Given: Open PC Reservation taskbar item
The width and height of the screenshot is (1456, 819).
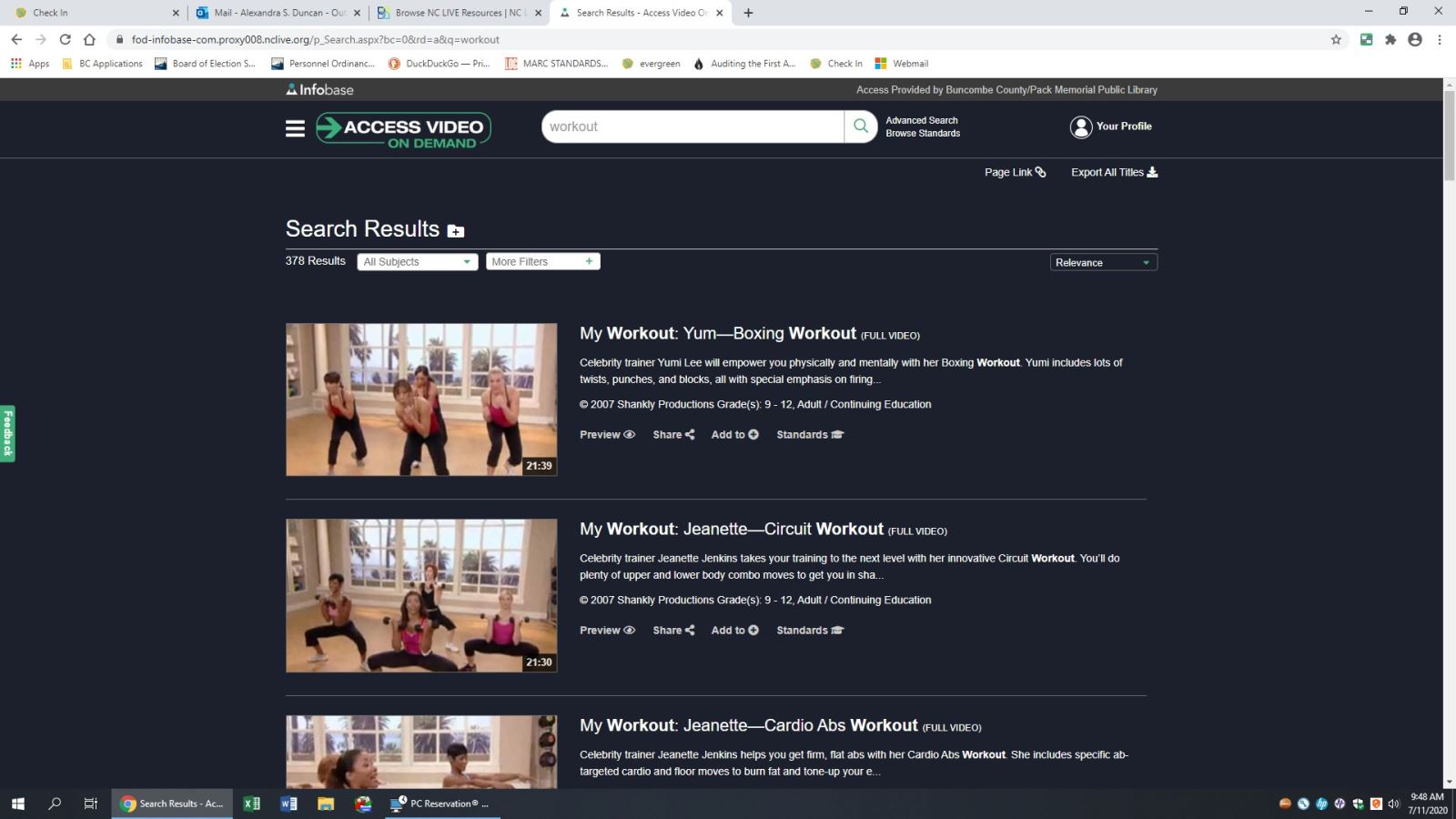Looking at the screenshot, I should [441, 804].
